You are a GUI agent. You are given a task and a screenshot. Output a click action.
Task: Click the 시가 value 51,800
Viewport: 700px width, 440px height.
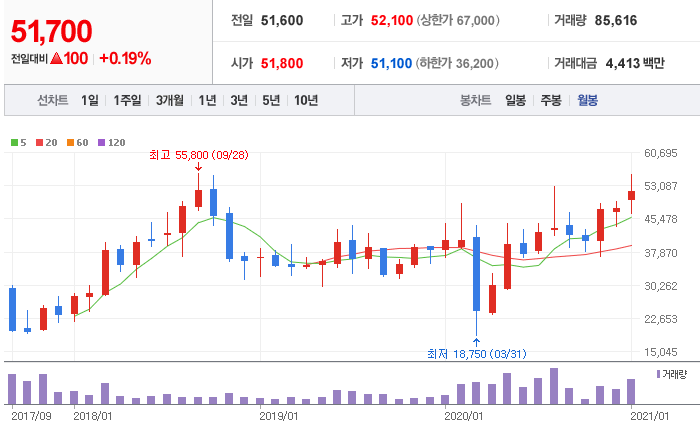282,63
